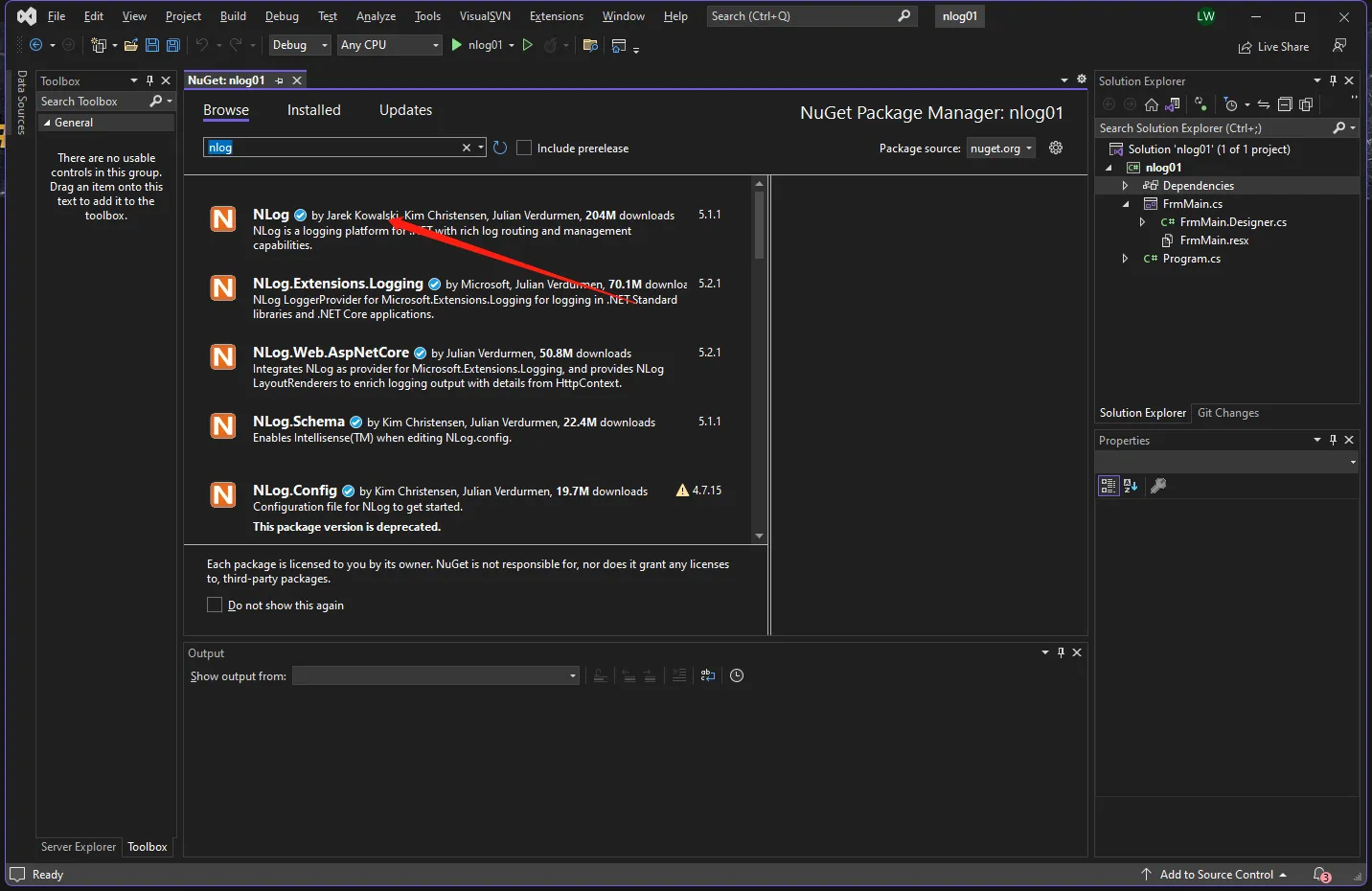Click the Save floppy icon
The image size is (1372, 891).
(151, 45)
